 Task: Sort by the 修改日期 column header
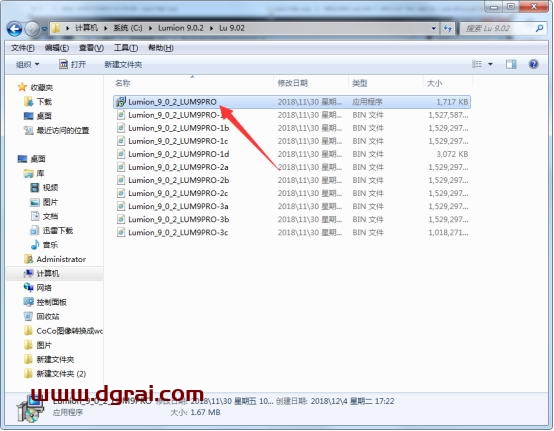(x=293, y=83)
